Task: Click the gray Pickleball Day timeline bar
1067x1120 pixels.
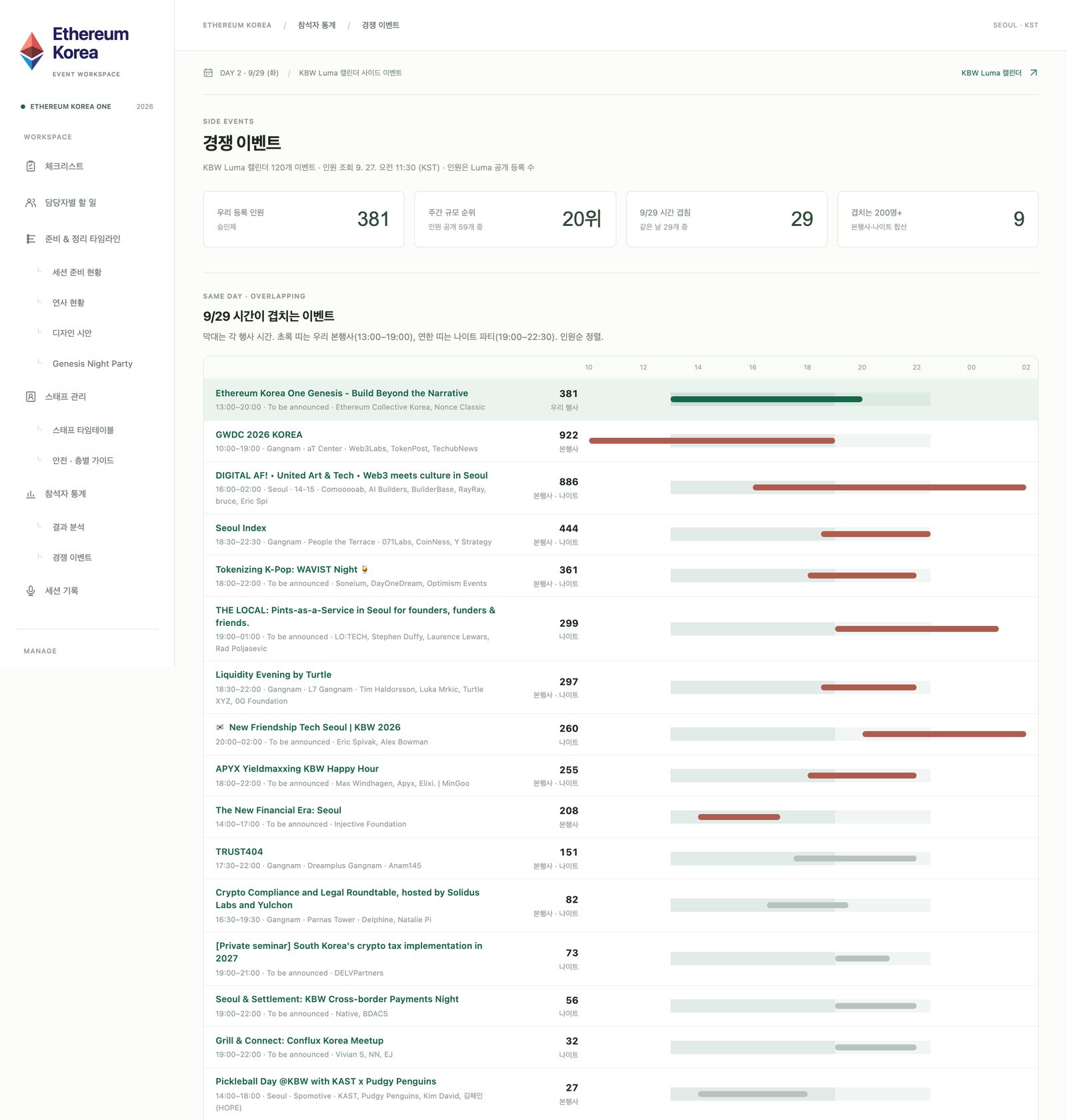Action: click(752, 1094)
